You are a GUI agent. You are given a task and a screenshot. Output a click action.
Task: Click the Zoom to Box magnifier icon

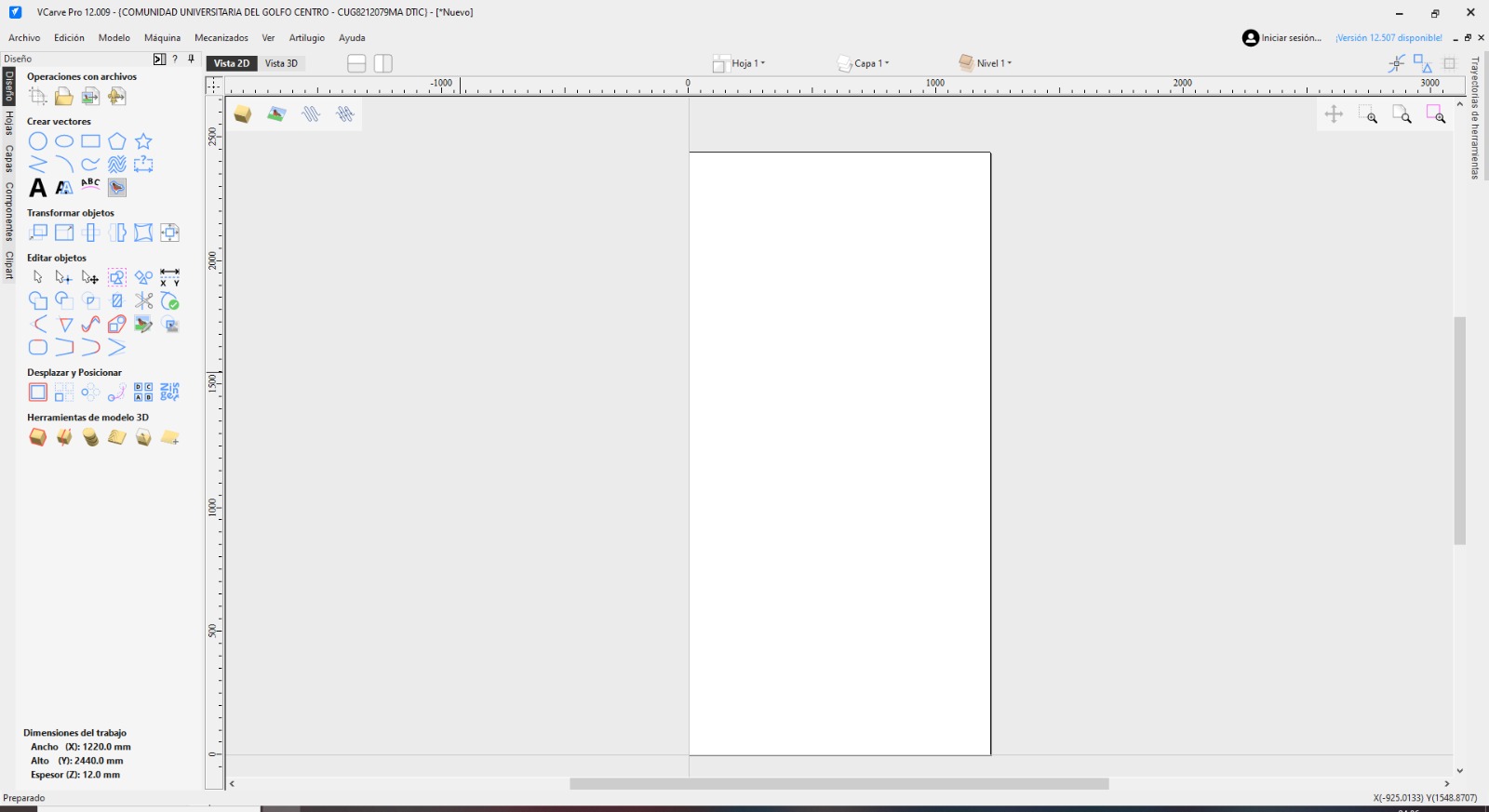point(1367,114)
